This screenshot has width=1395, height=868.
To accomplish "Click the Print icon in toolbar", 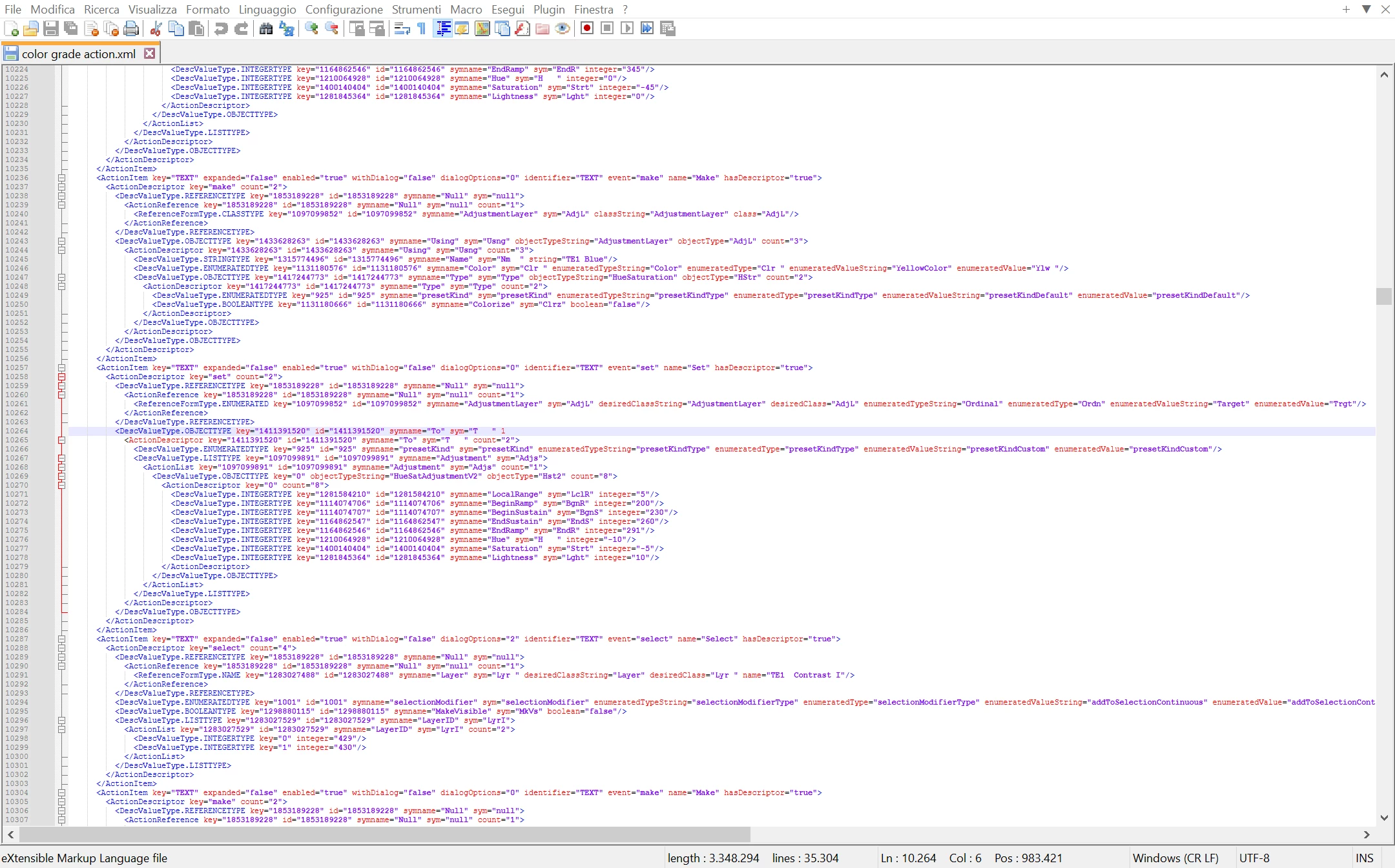I will pos(131,28).
